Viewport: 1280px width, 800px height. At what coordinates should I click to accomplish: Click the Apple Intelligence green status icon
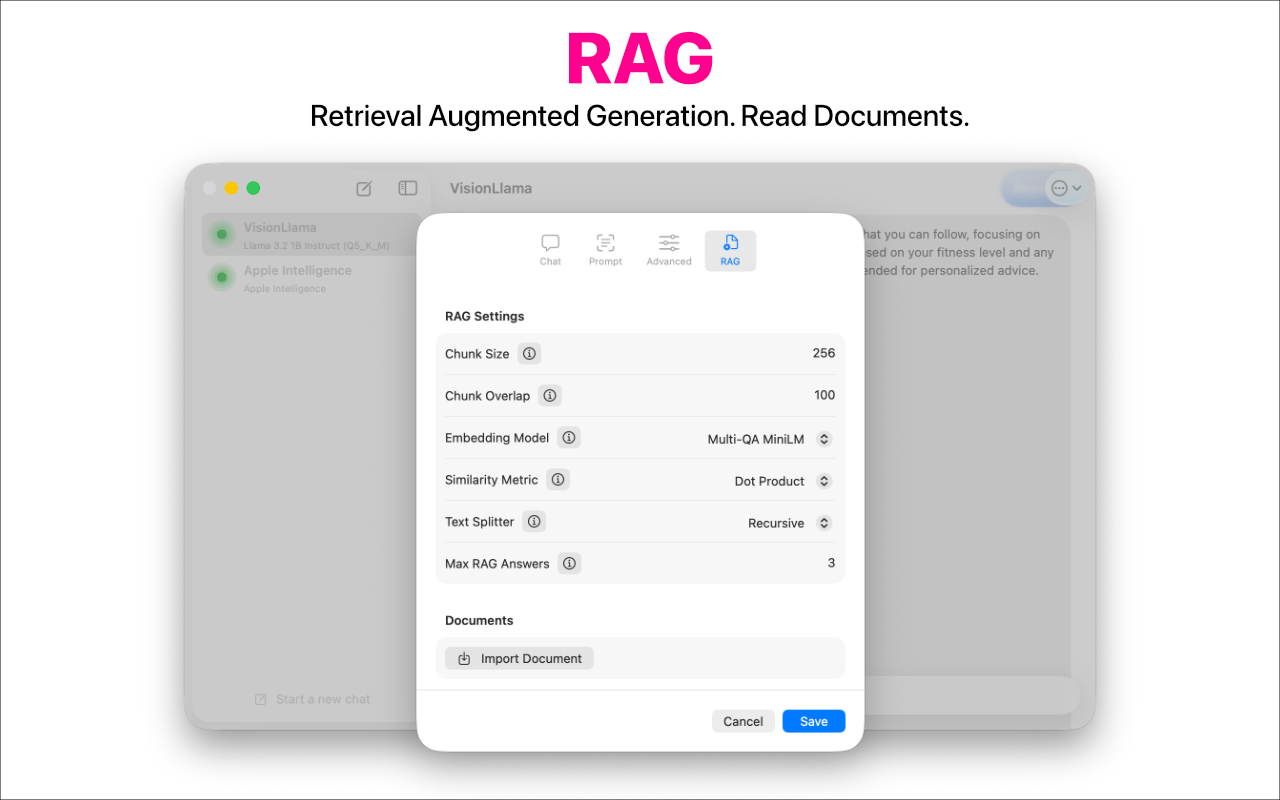tap(221, 277)
